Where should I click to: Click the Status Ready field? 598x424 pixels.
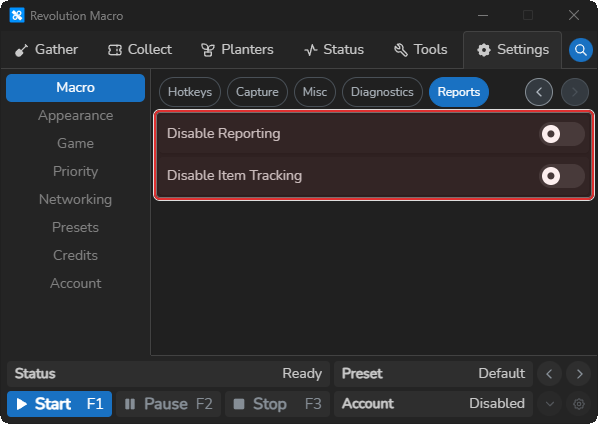coord(168,374)
